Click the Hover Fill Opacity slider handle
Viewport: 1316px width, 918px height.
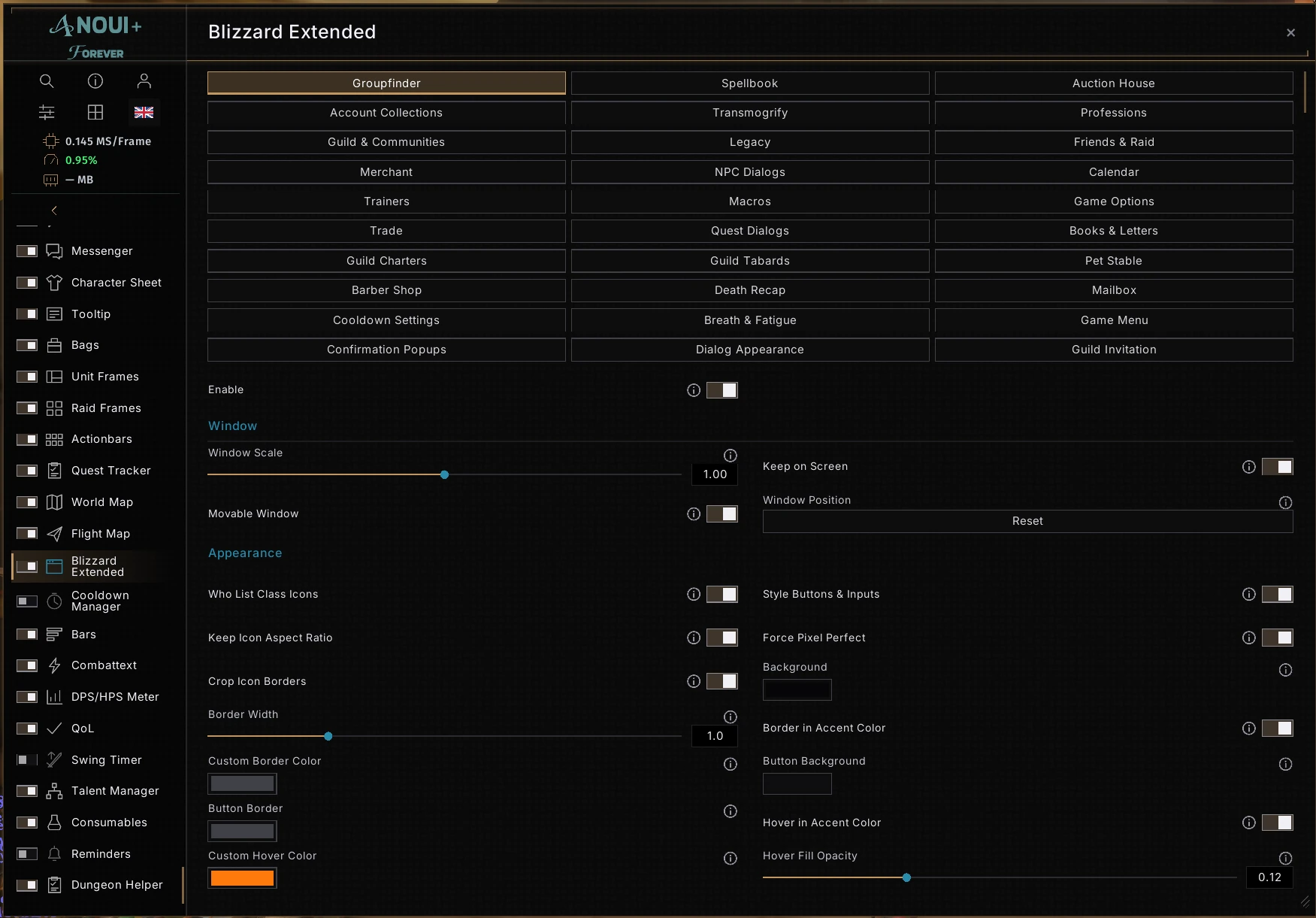pyautogui.click(x=907, y=878)
